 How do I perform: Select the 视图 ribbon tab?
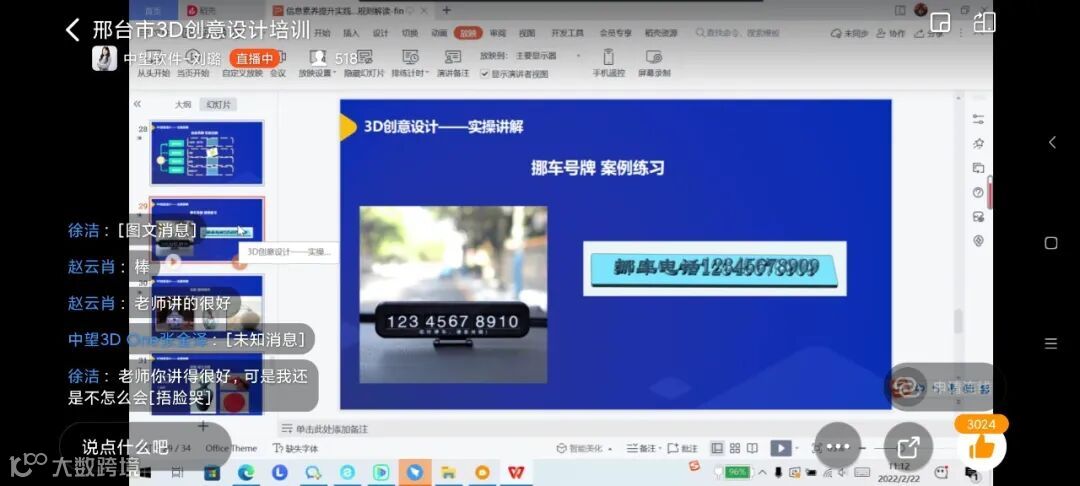coord(527,33)
